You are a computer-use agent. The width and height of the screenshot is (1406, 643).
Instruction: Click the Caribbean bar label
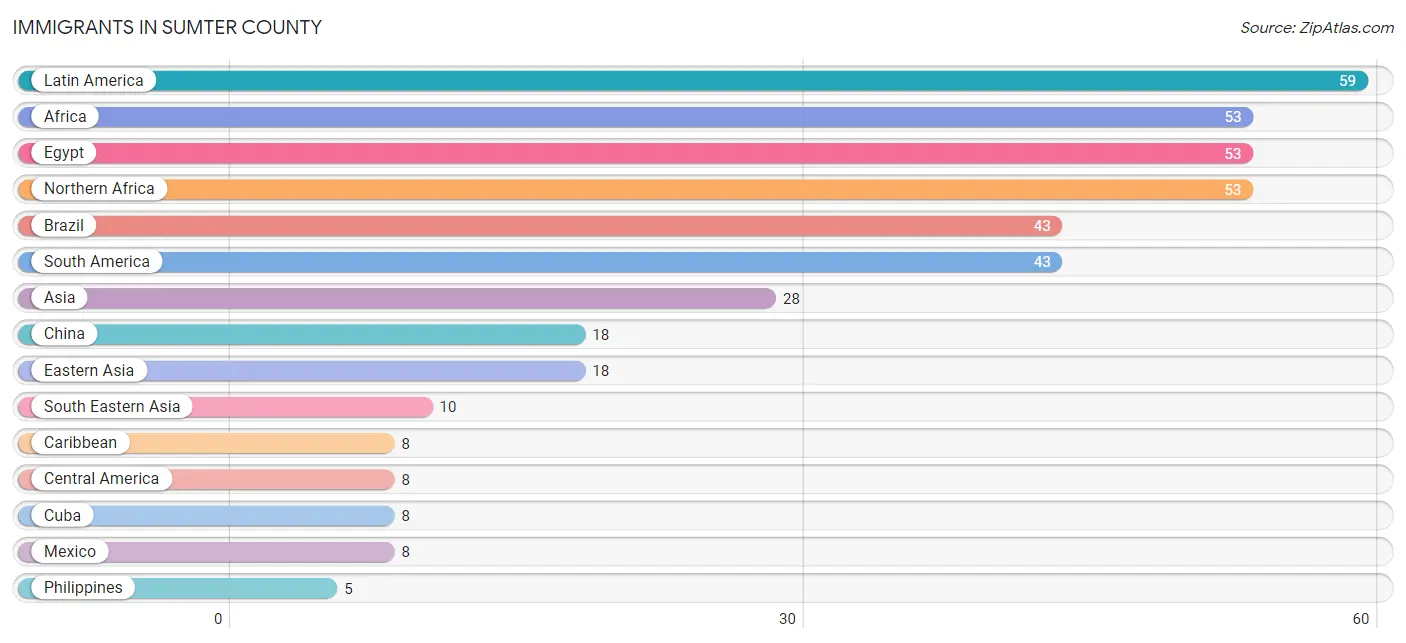pyautogui.click(x=80, y=443)
